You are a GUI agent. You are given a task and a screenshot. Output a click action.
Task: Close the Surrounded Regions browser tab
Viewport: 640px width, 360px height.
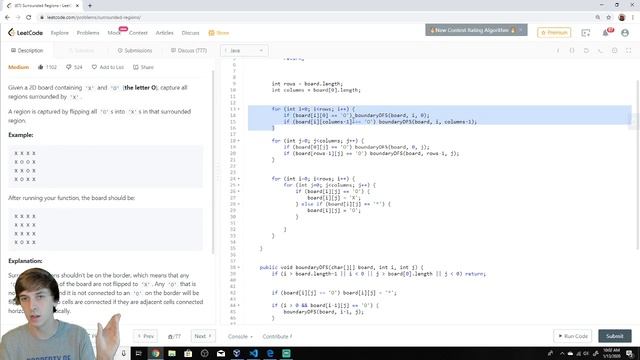tap(77, 6)
